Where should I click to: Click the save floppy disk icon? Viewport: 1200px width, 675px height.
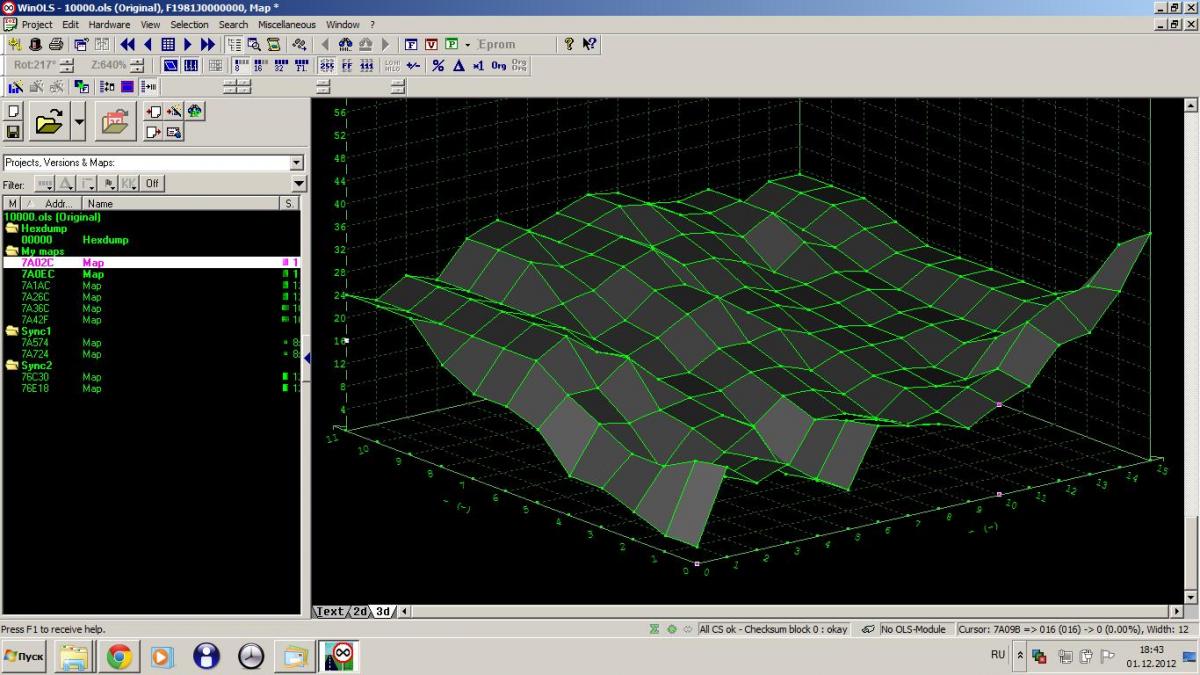[14, 132]
